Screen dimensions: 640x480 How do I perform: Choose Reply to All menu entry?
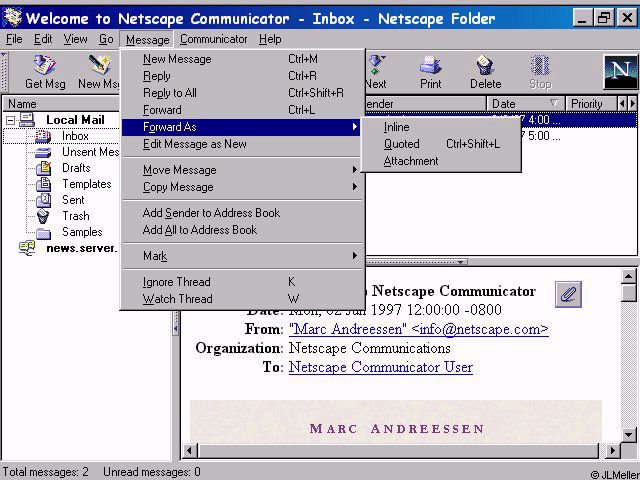coord(241,93)
